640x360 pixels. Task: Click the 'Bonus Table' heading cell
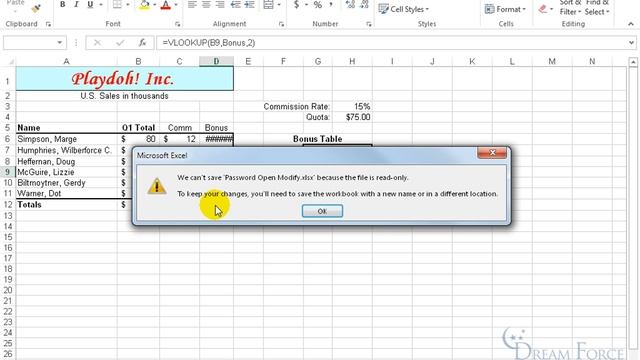(x=318, y=139)
